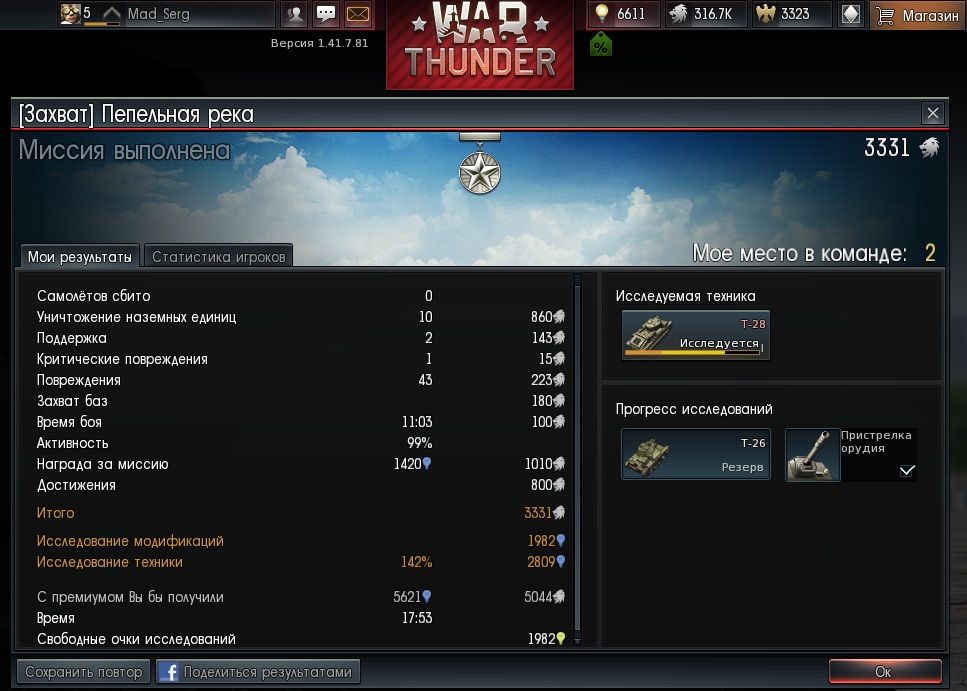Click the squadron diamond icon in the top bar
Image resolution: width=967 pixels, height=691 pixels.
click(850, 14)
